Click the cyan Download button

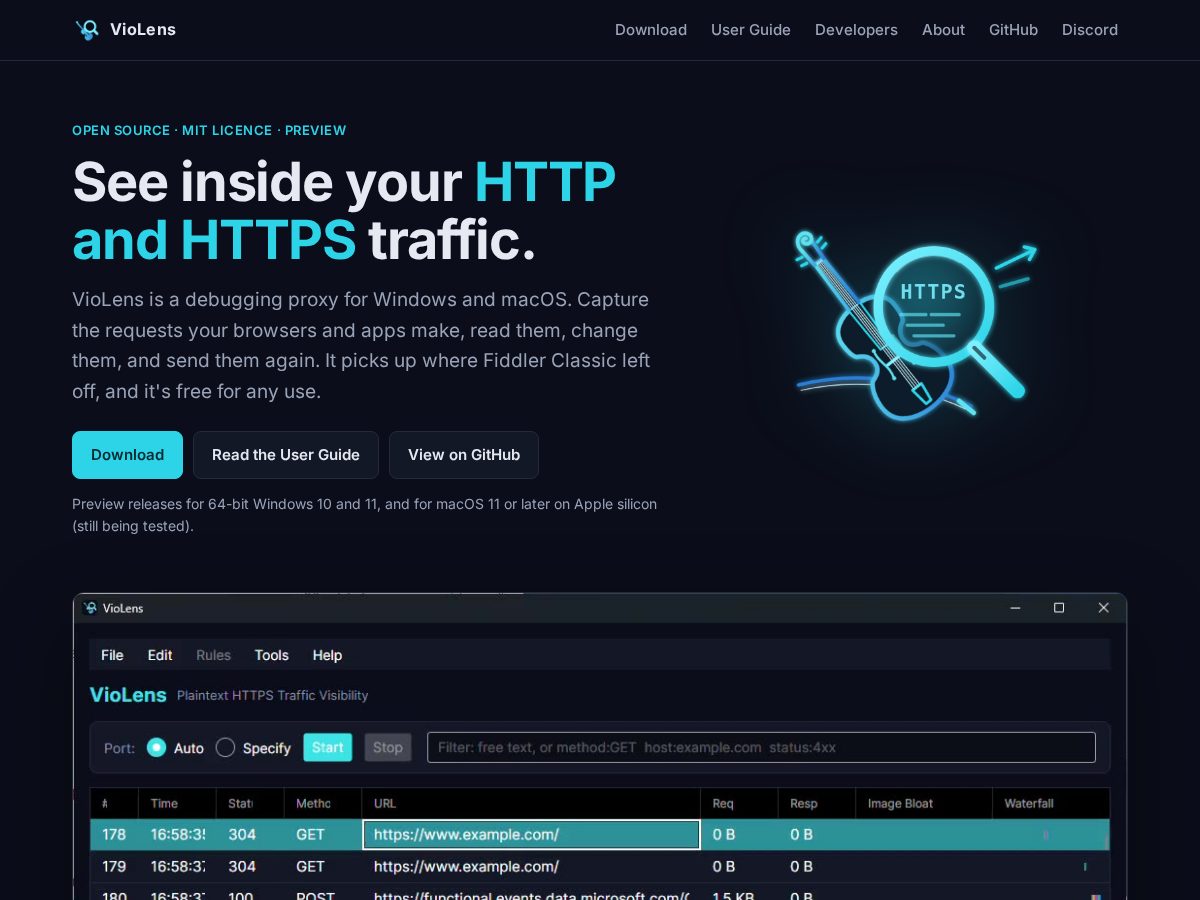127,455
